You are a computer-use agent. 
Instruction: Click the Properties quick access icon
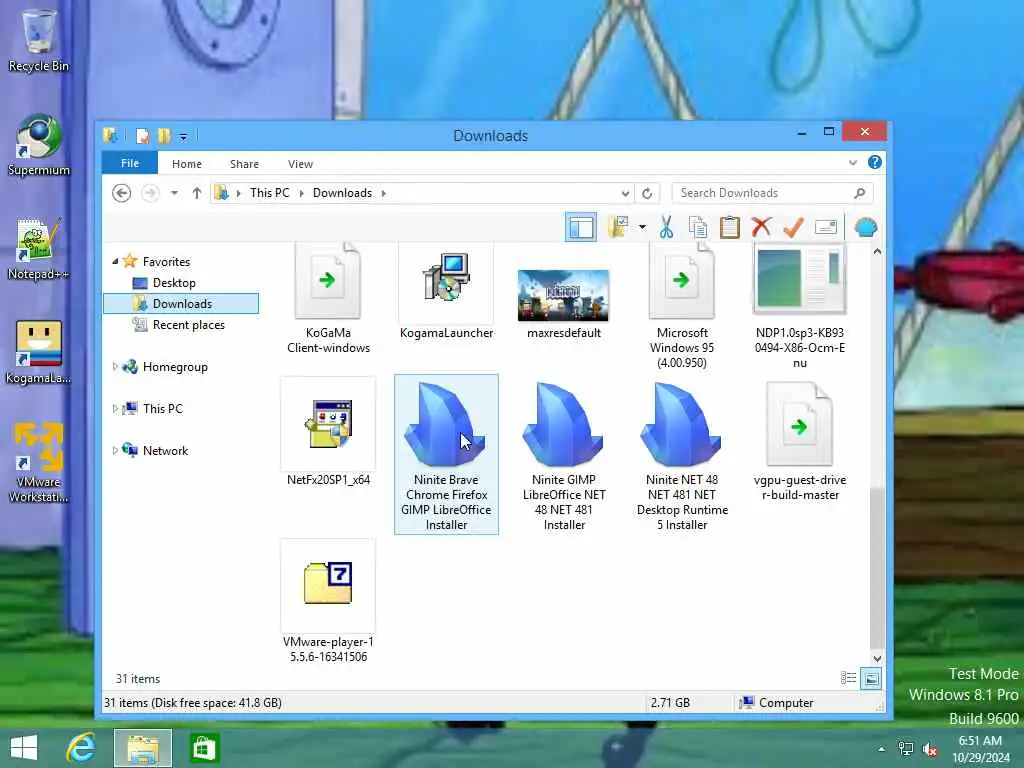(142, 136)
